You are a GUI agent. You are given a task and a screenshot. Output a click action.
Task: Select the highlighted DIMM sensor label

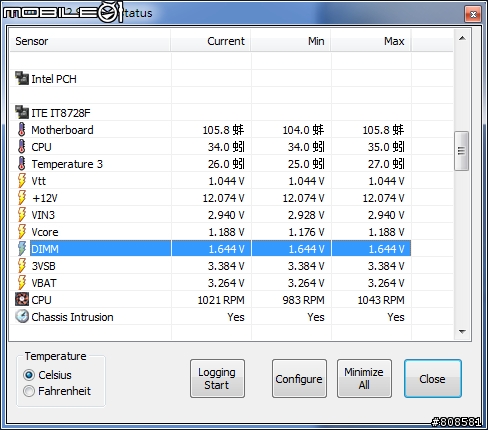click(x=45, y=249)
